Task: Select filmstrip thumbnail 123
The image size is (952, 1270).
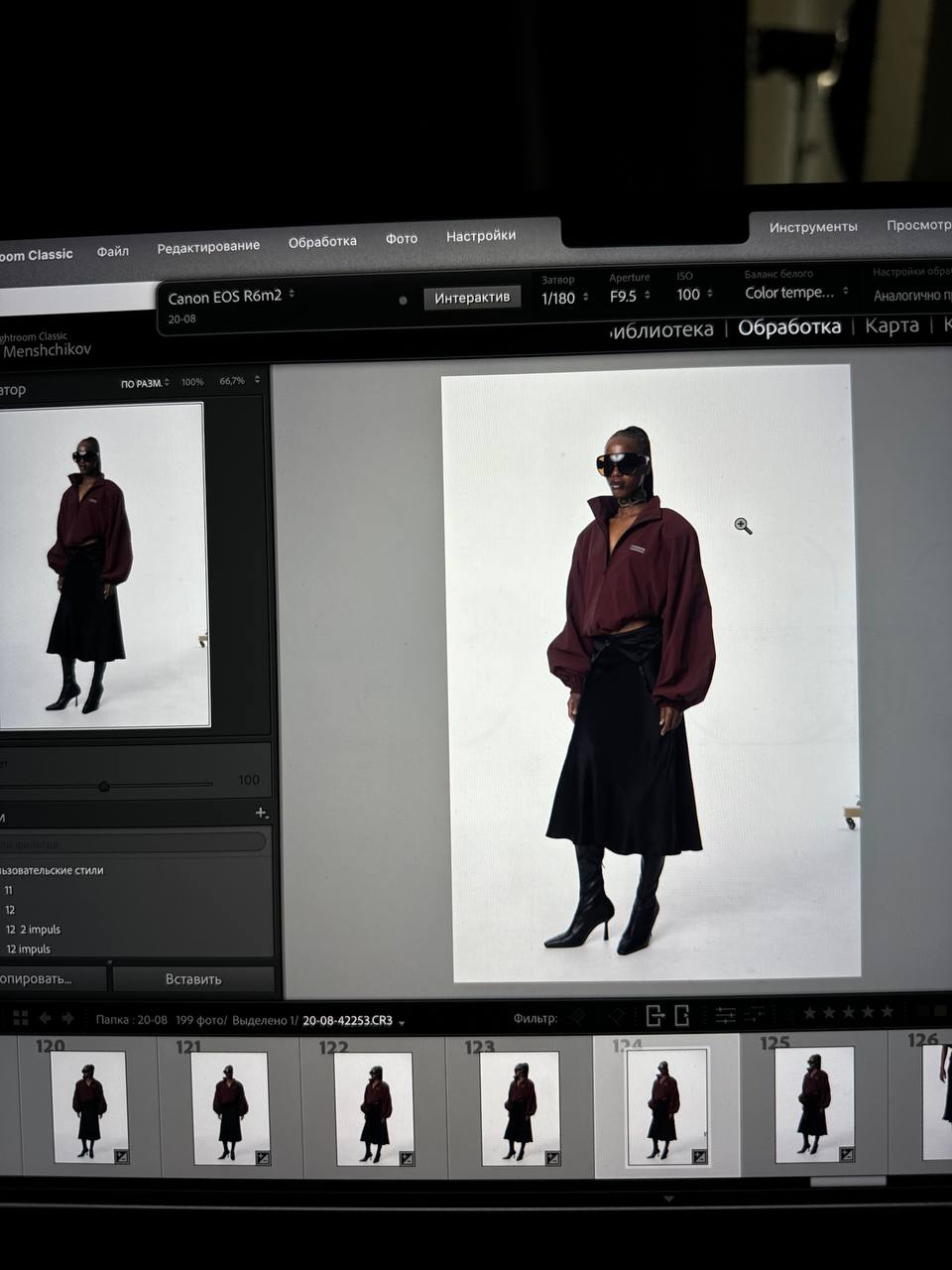Action: click(x=519, y=1108)
